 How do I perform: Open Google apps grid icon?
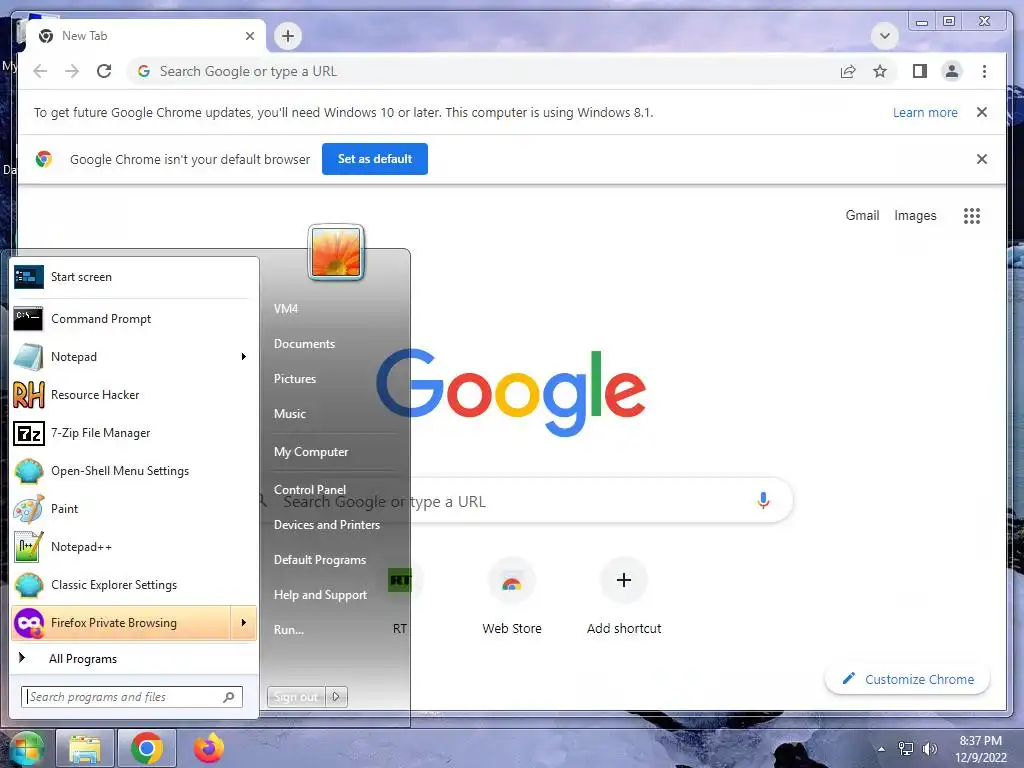click(x=972, y=216)
